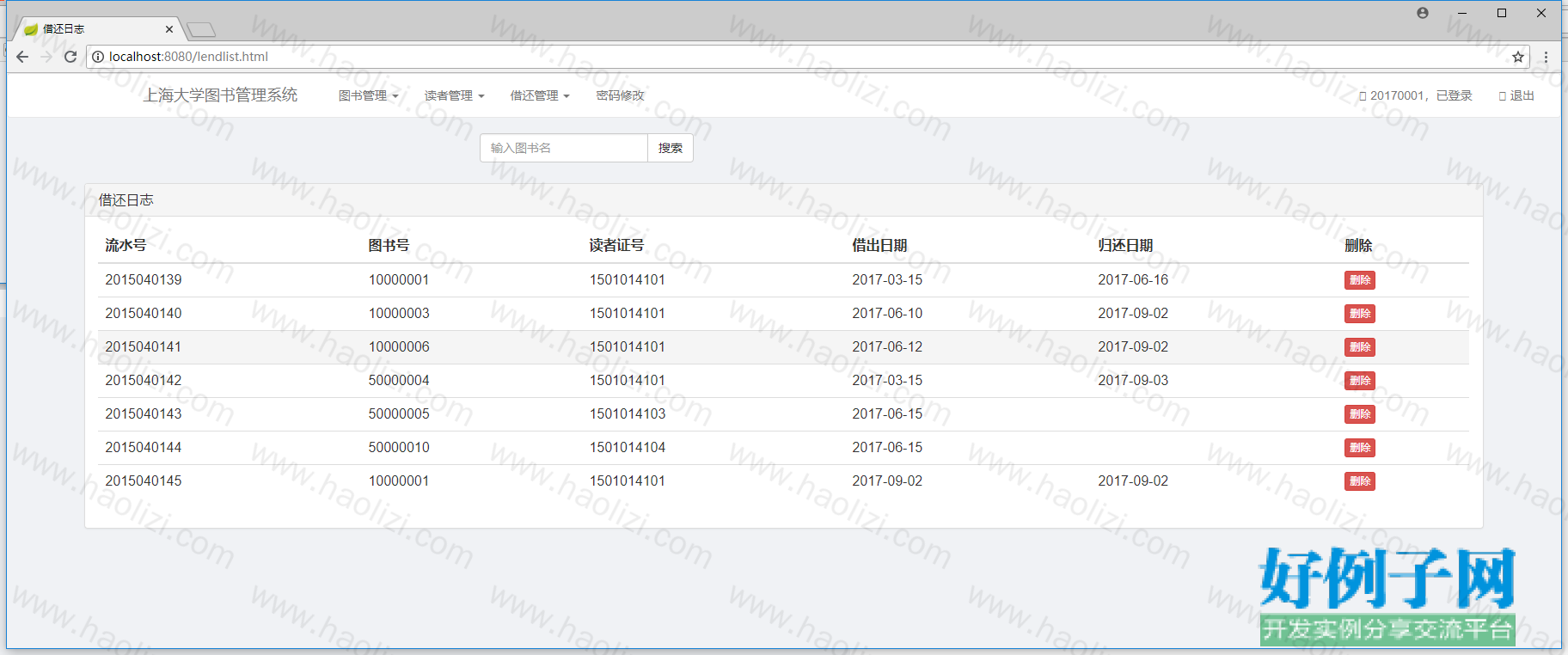Screen dimensions: 1568x655
Task: Select serial number 2015040145 cell
Action: [x=144, y=481]
